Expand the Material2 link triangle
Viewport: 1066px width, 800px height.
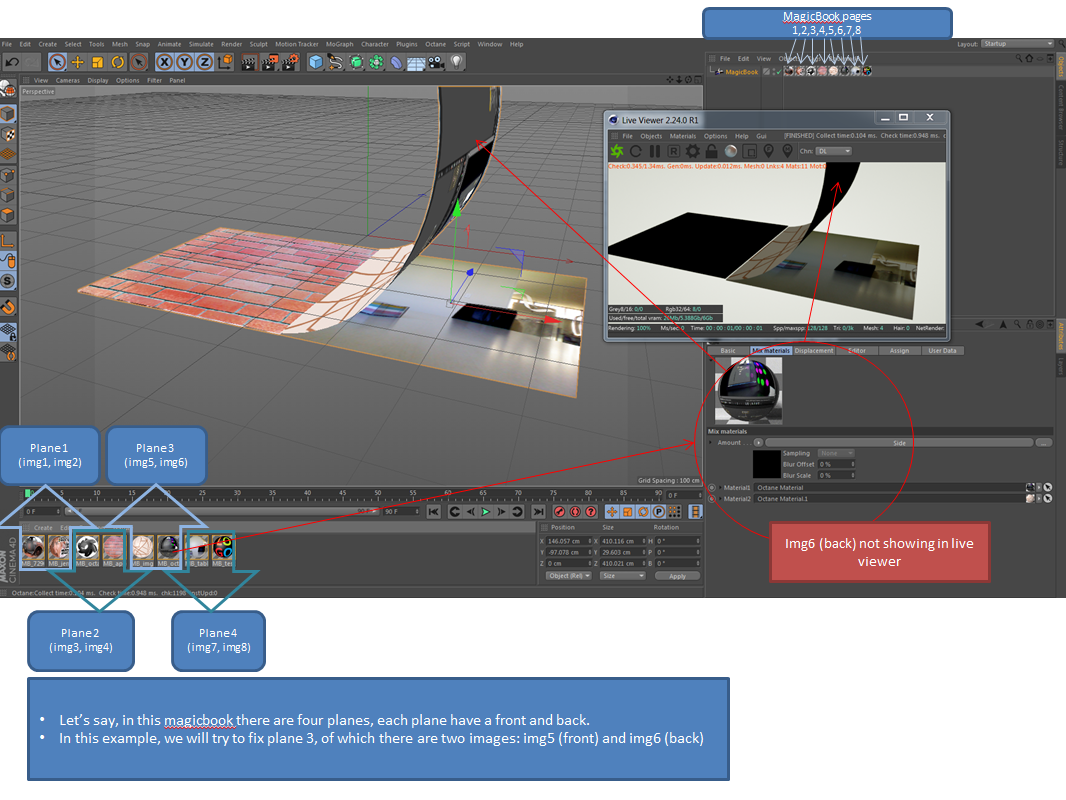point(720,498)
